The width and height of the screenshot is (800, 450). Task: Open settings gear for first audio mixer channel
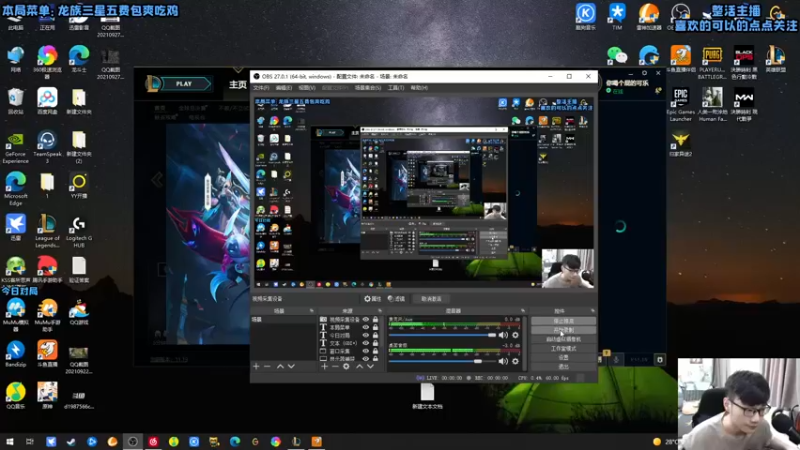[x=515, y=335]
